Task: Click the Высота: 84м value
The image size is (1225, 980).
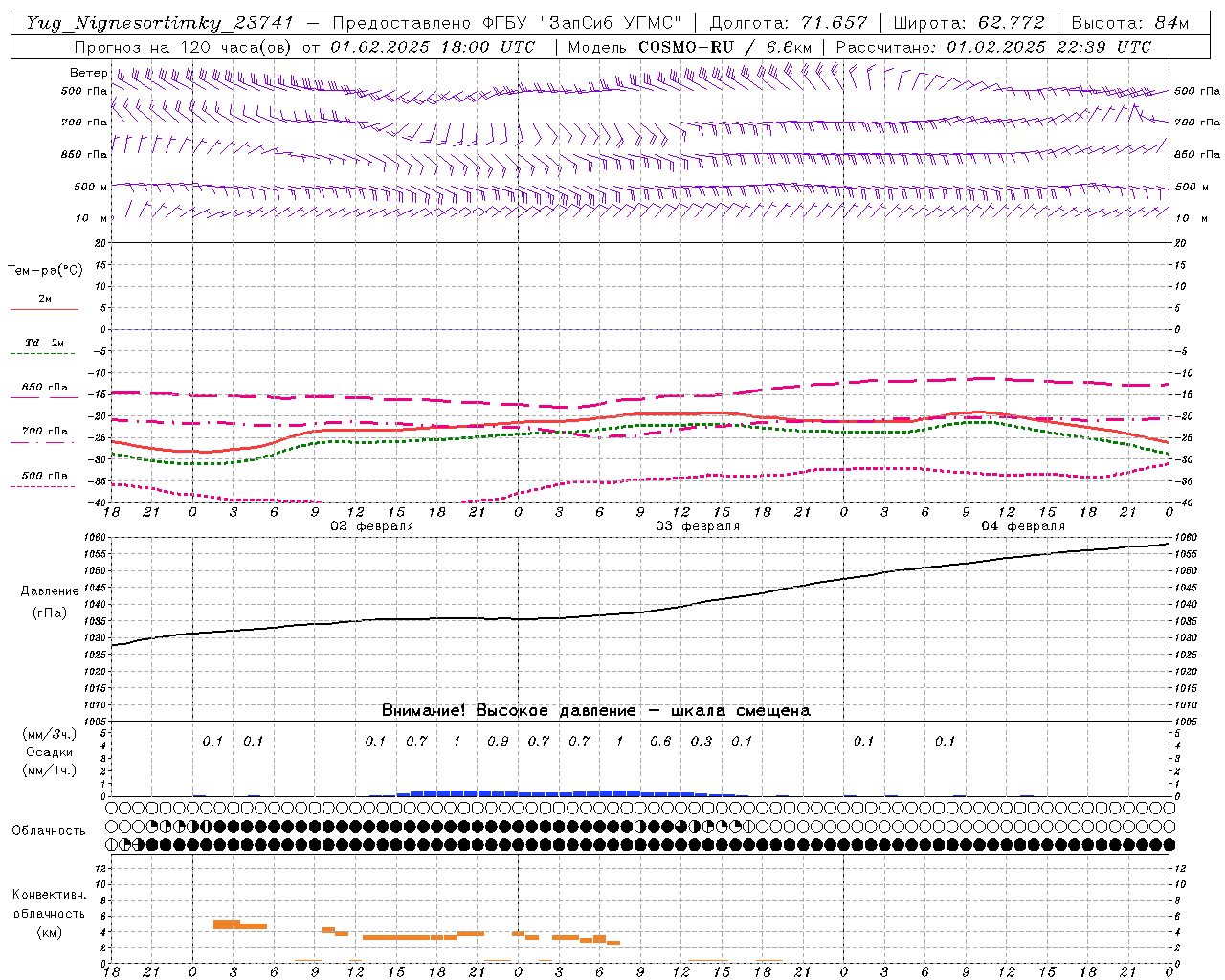Action: (x=1129, y=23)
